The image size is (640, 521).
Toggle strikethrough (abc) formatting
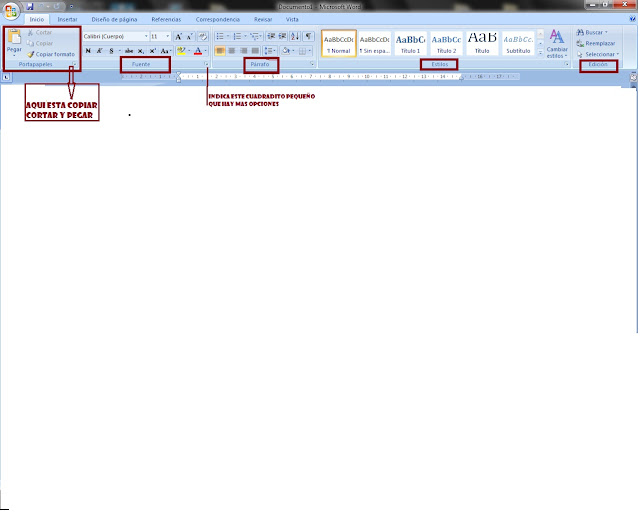point(129,51)
